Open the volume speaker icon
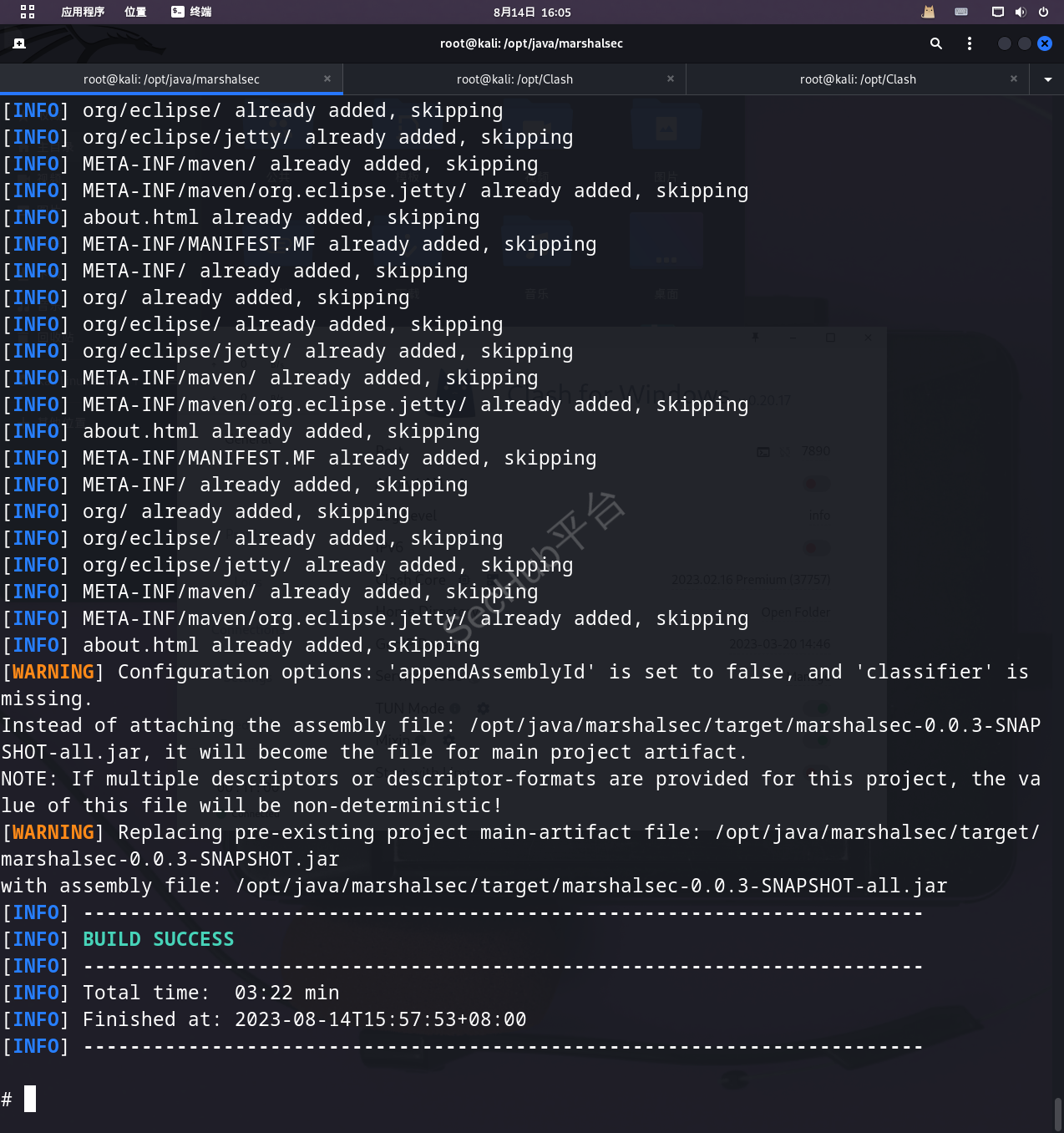 1021,12
